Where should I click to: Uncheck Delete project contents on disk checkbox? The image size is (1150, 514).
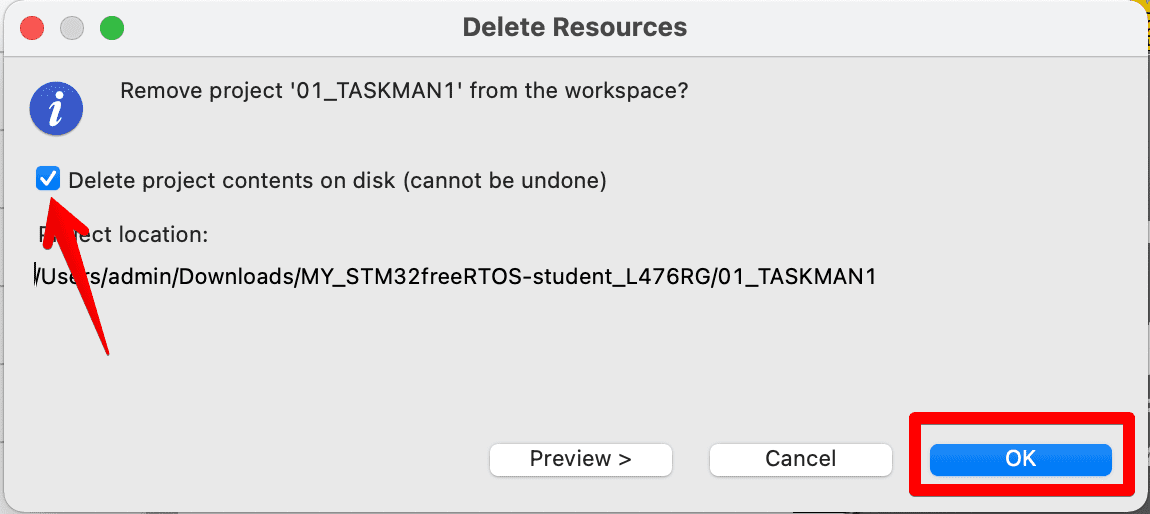click(48, 179)
